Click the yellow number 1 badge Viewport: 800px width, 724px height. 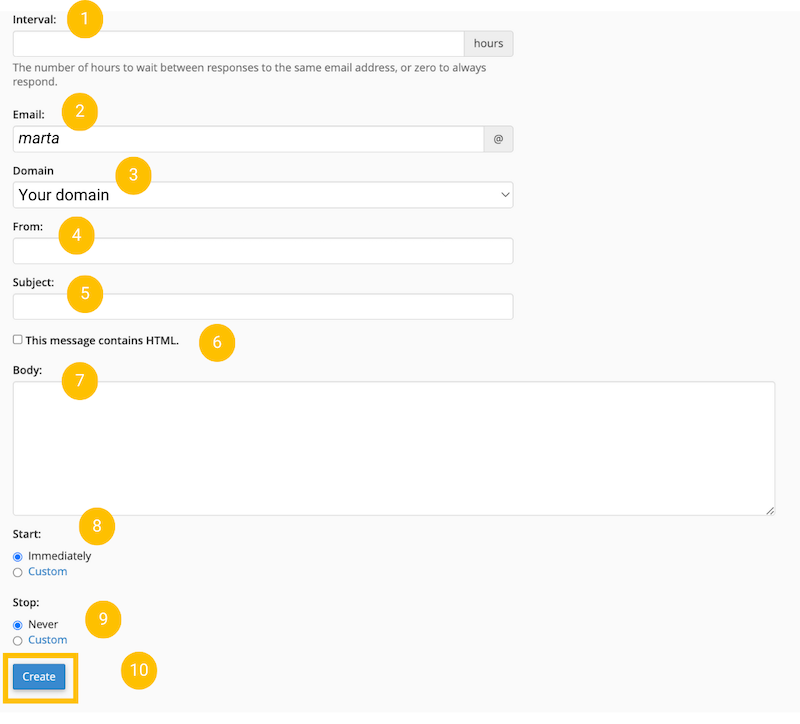point(85,19)
